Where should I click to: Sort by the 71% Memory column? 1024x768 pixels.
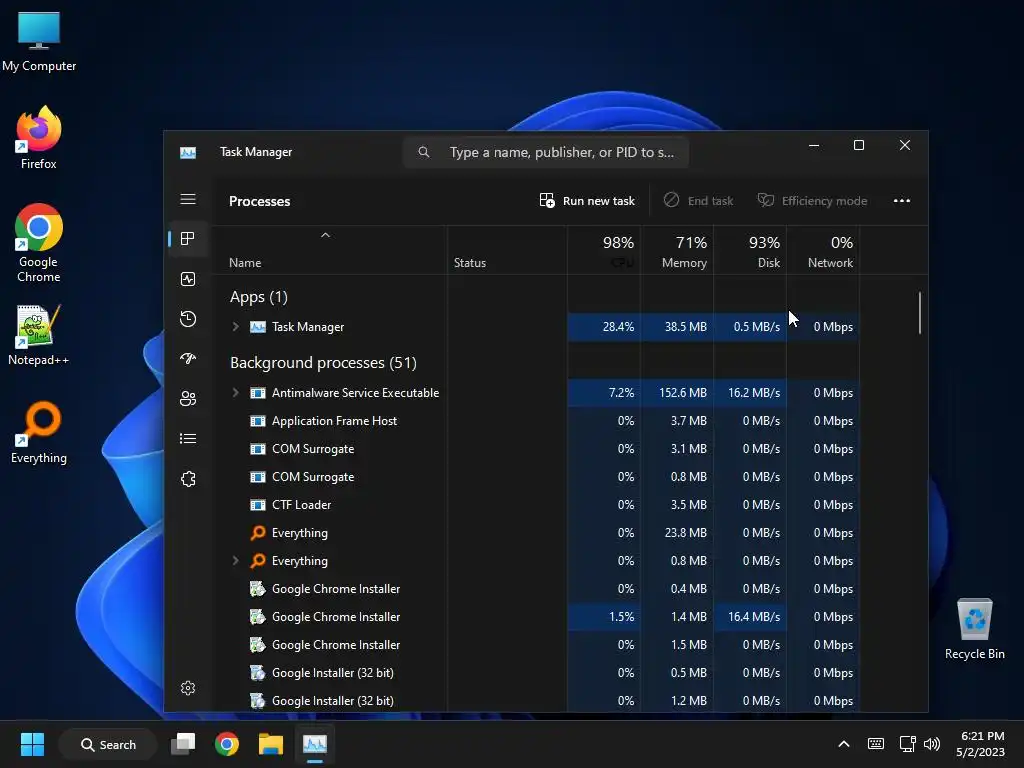[677, 251]
